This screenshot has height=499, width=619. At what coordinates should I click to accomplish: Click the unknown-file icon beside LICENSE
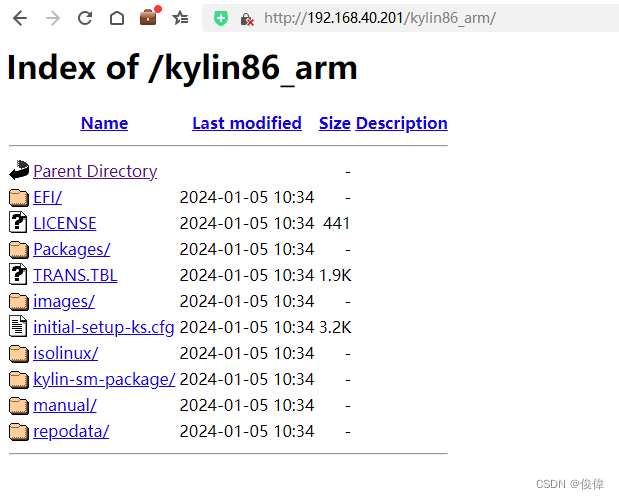(18, 222)
